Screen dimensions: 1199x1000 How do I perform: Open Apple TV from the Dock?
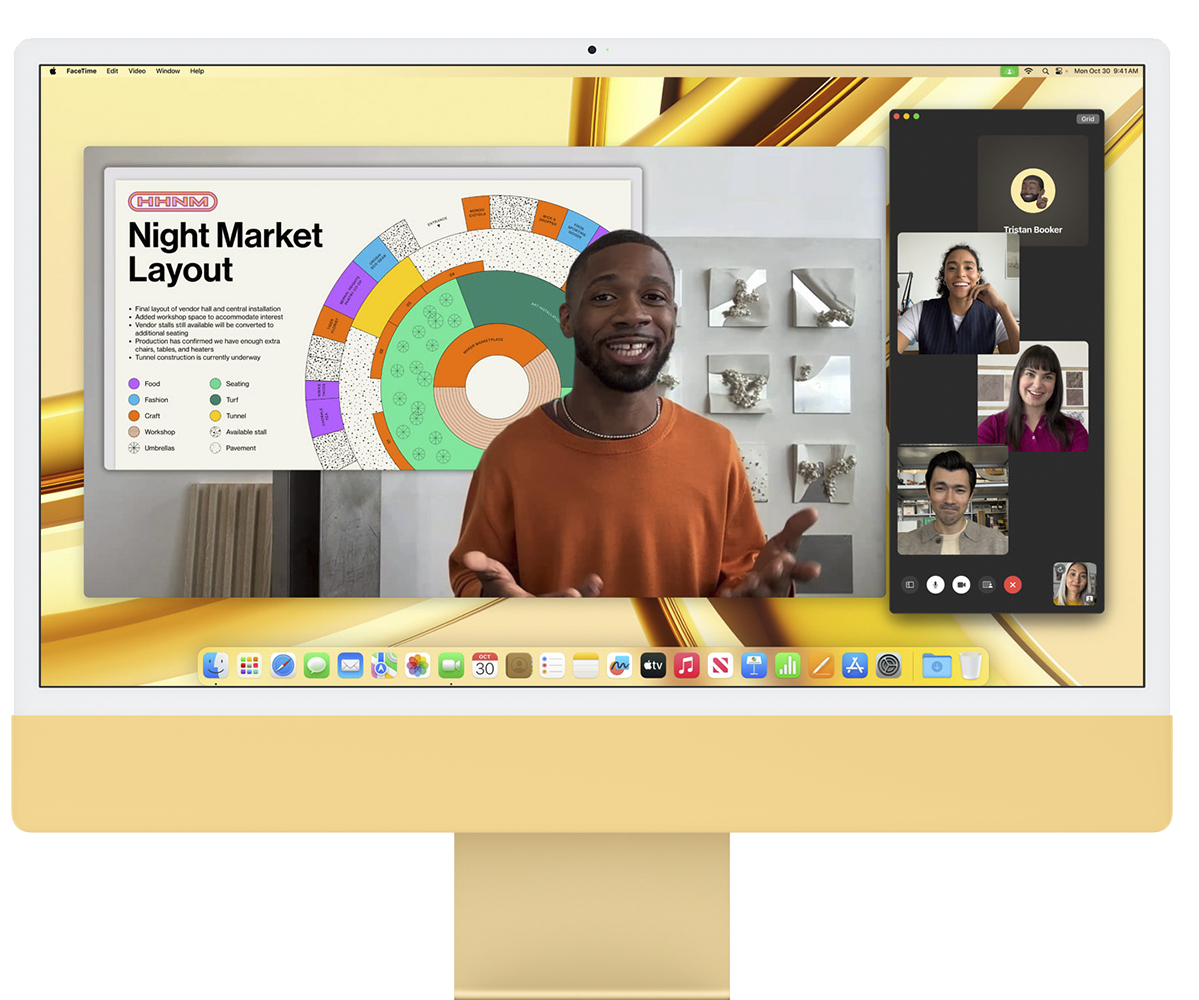pos(653,666)
